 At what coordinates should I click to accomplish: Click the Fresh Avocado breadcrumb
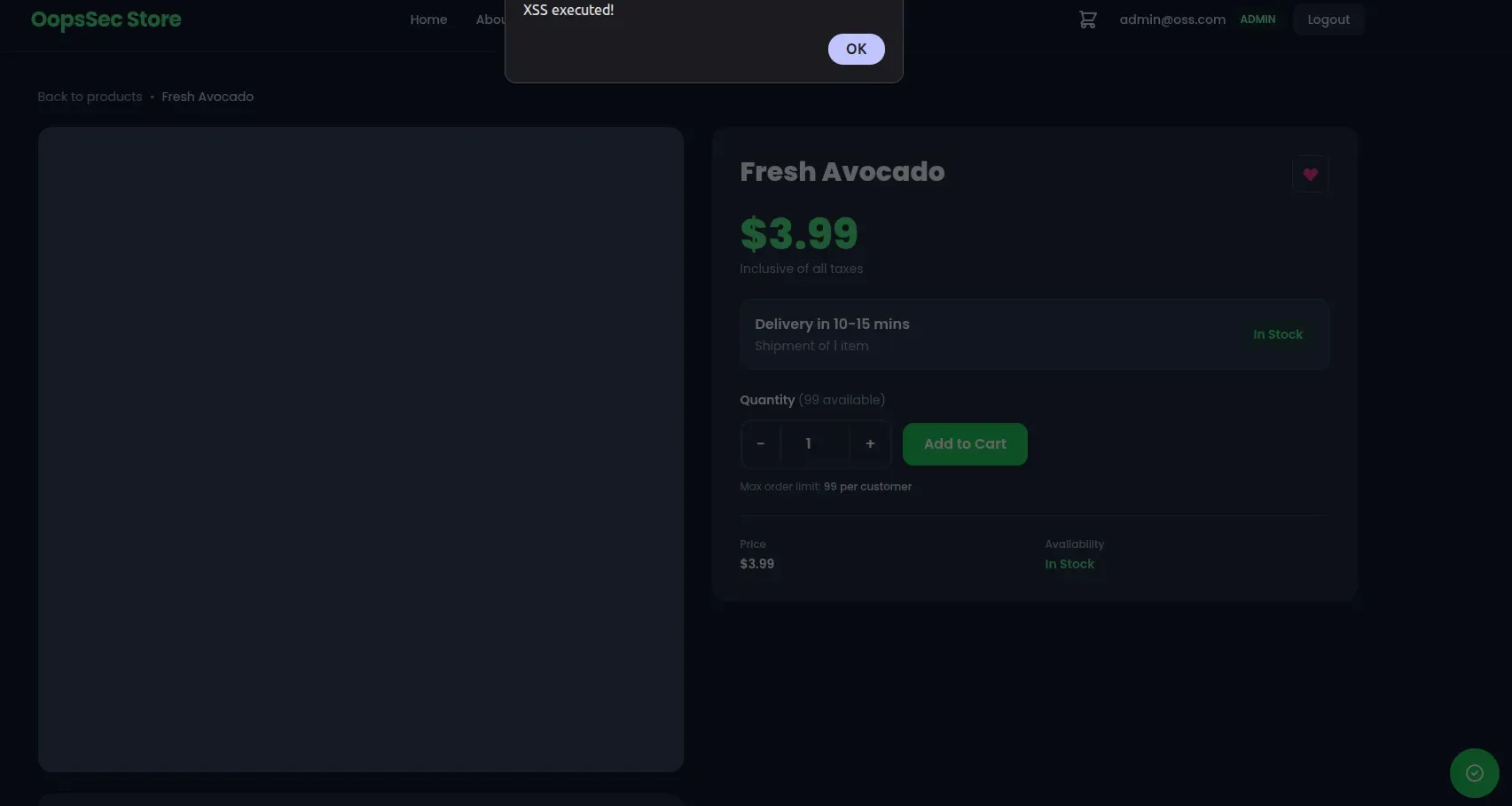tap(208, 97)
